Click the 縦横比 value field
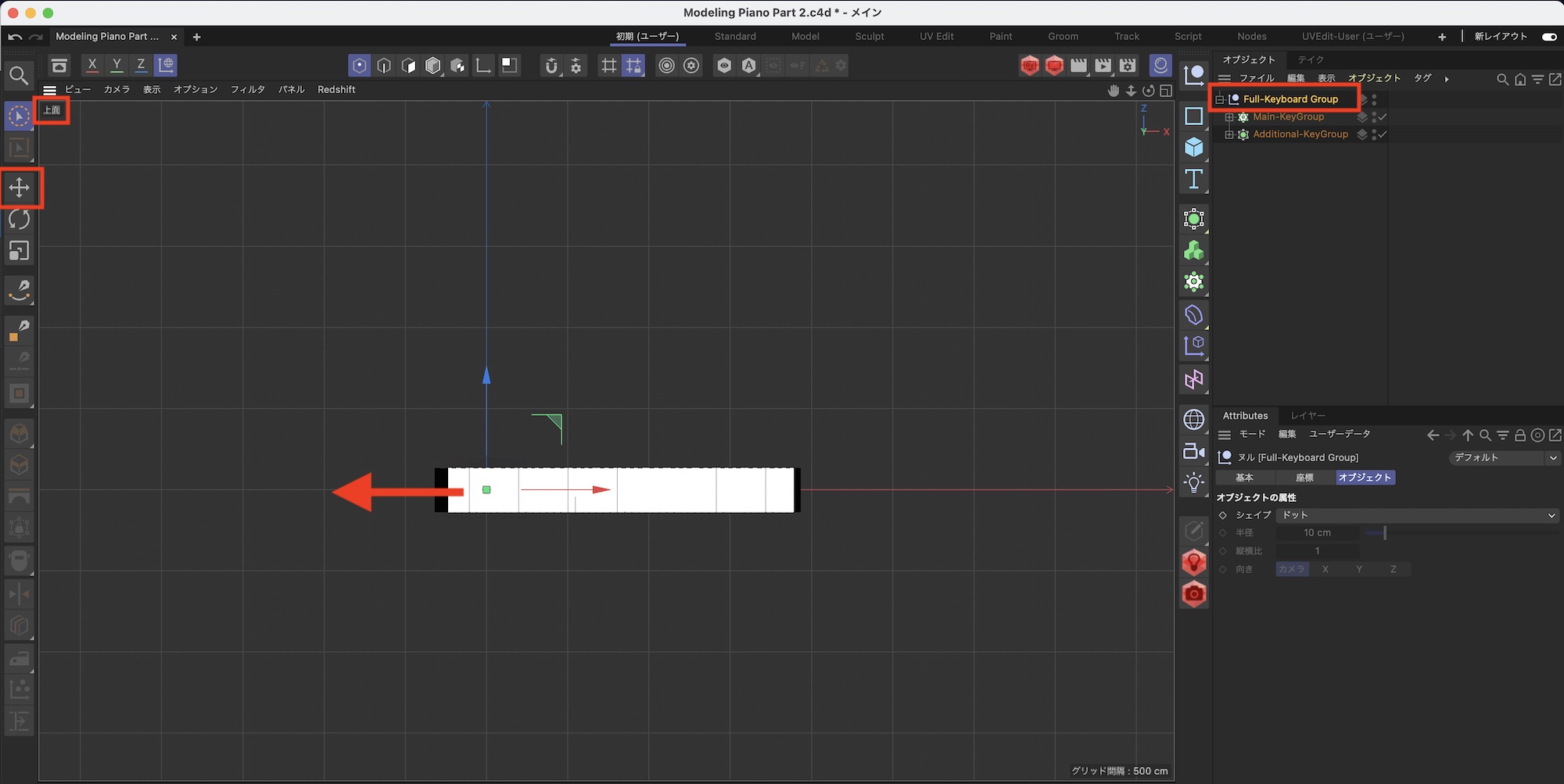The height and width of the screenshot is (784, 1564). [x=1317, y=551]
